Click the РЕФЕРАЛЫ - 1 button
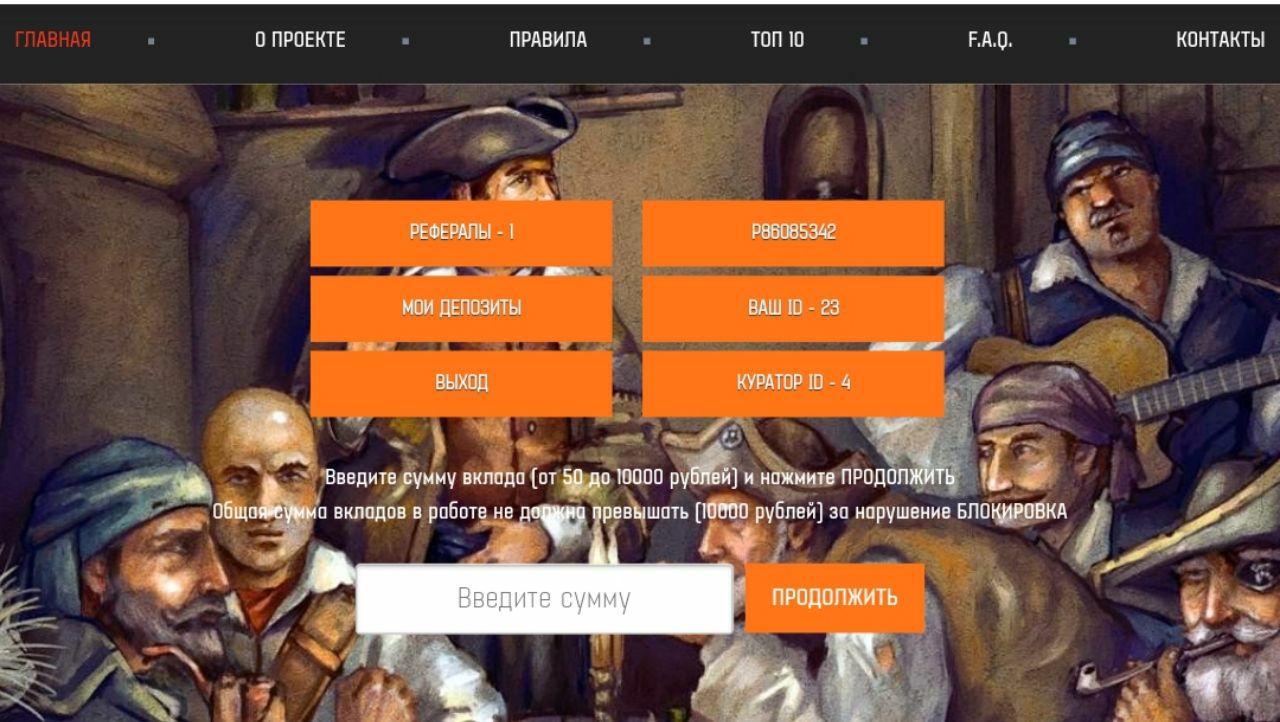 [x=461, y=233]
